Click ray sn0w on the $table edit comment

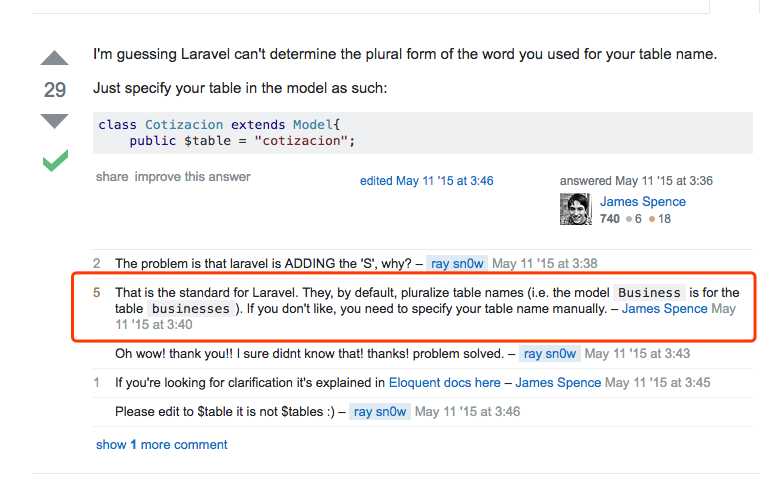point(380,412)
